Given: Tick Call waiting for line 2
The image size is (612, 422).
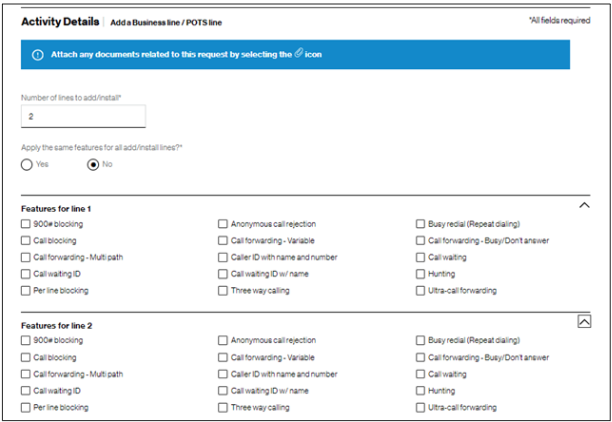Looking at the screenshot, I should point(420,374).
